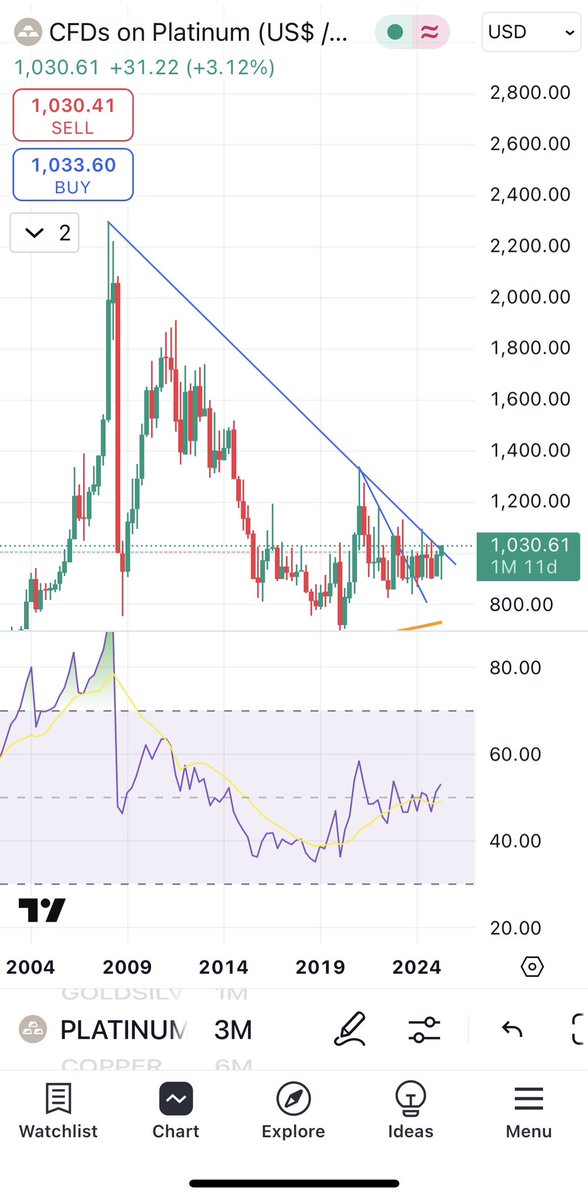
Task: Tap the hamburger Menu icon
Action: coord(529,1099)
